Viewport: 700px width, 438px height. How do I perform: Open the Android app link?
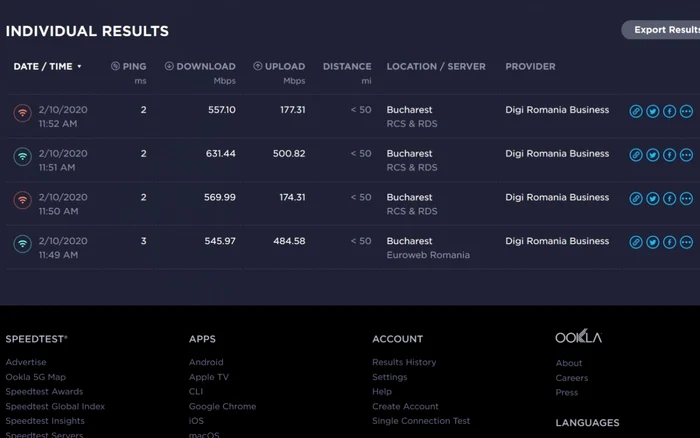(206, 362)
